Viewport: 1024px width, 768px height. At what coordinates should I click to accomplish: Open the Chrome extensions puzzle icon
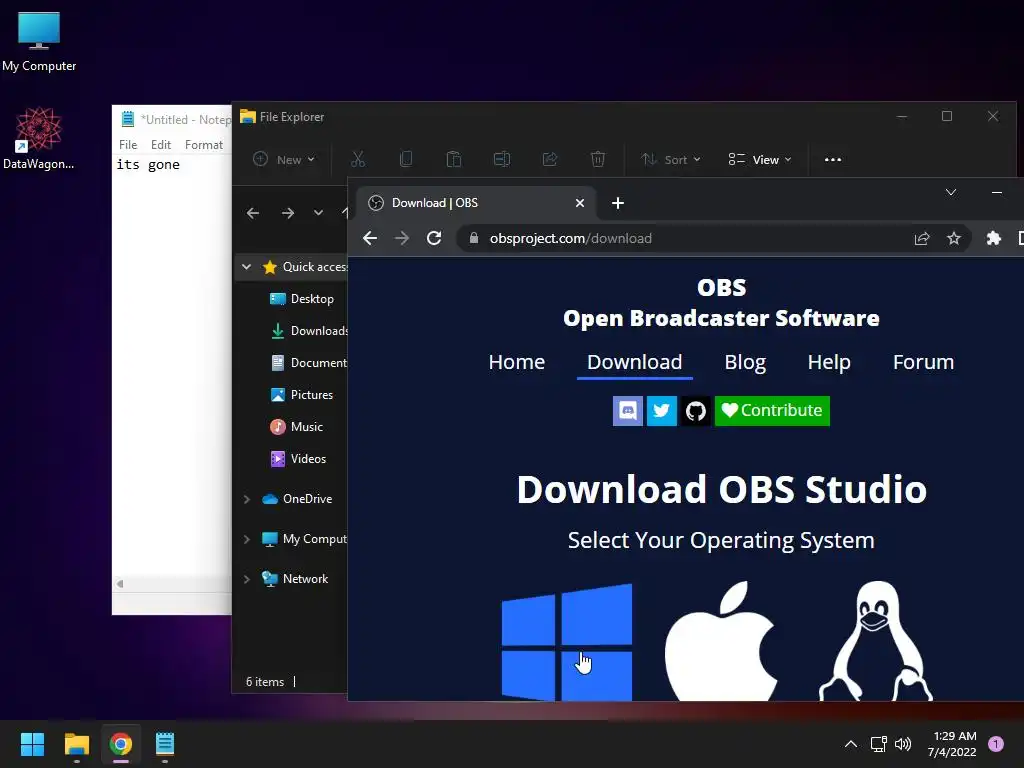pyautogui.click(x=993, y=238)
